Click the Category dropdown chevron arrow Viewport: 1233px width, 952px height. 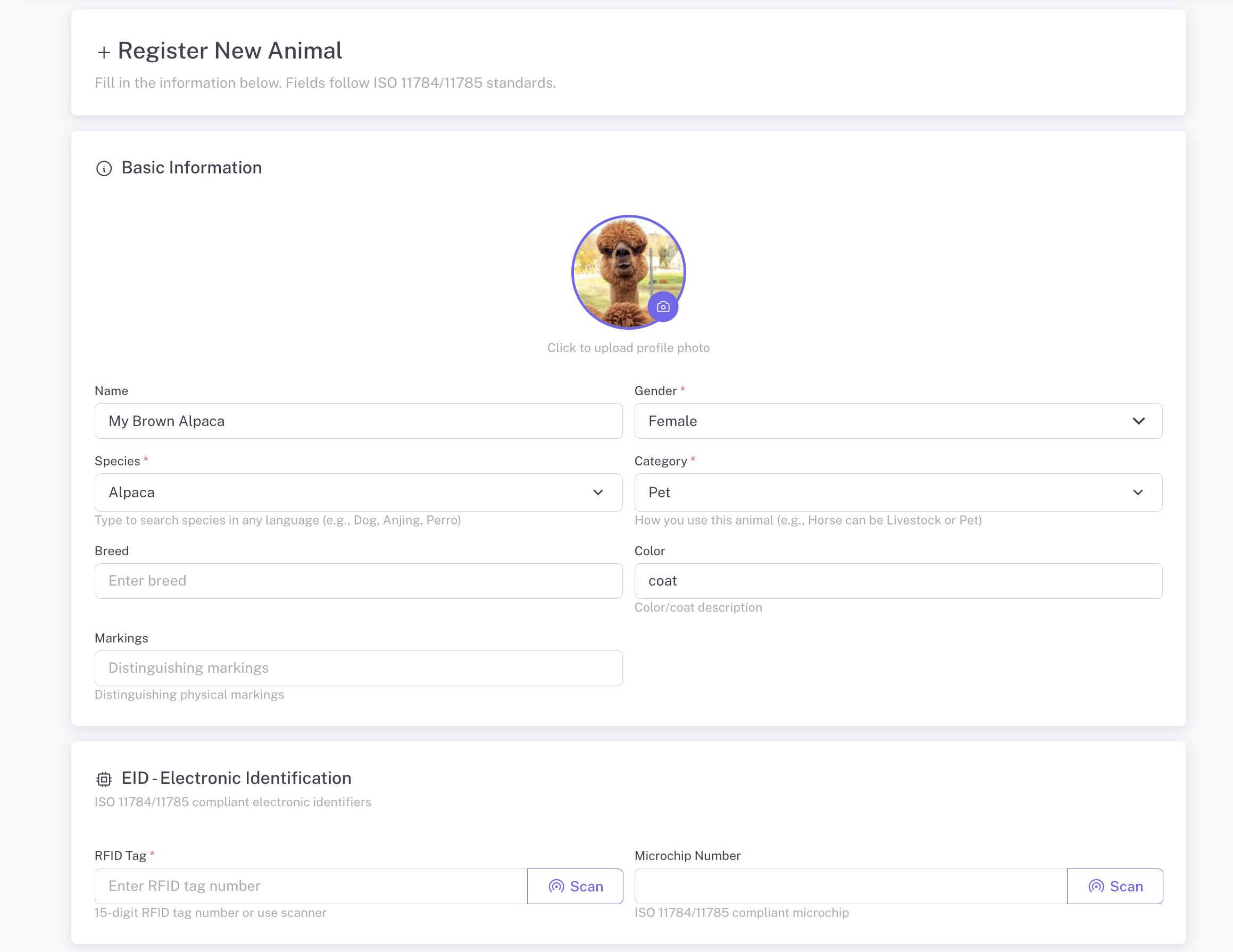1138,492
